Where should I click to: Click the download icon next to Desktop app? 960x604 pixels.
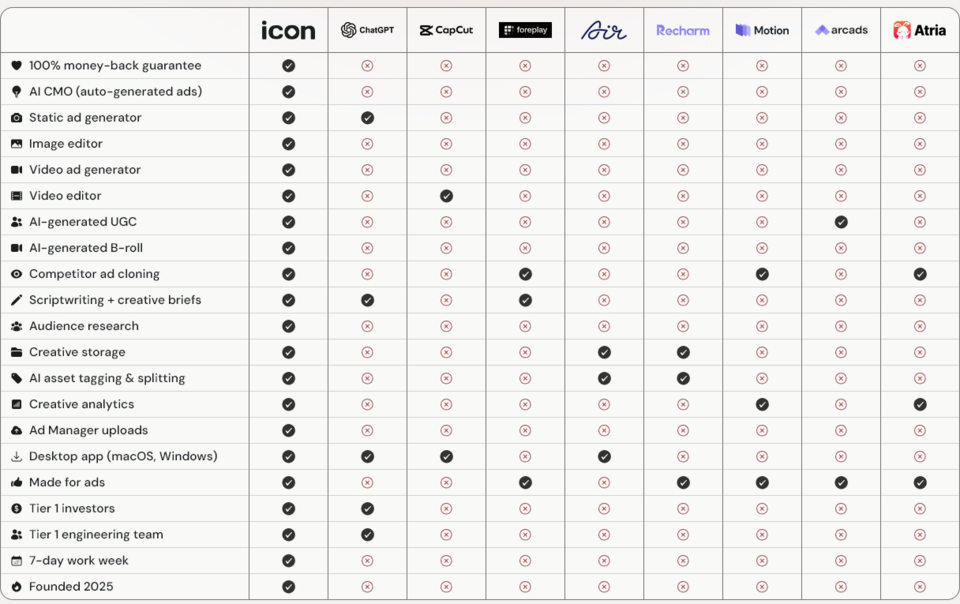click(17, 457)
